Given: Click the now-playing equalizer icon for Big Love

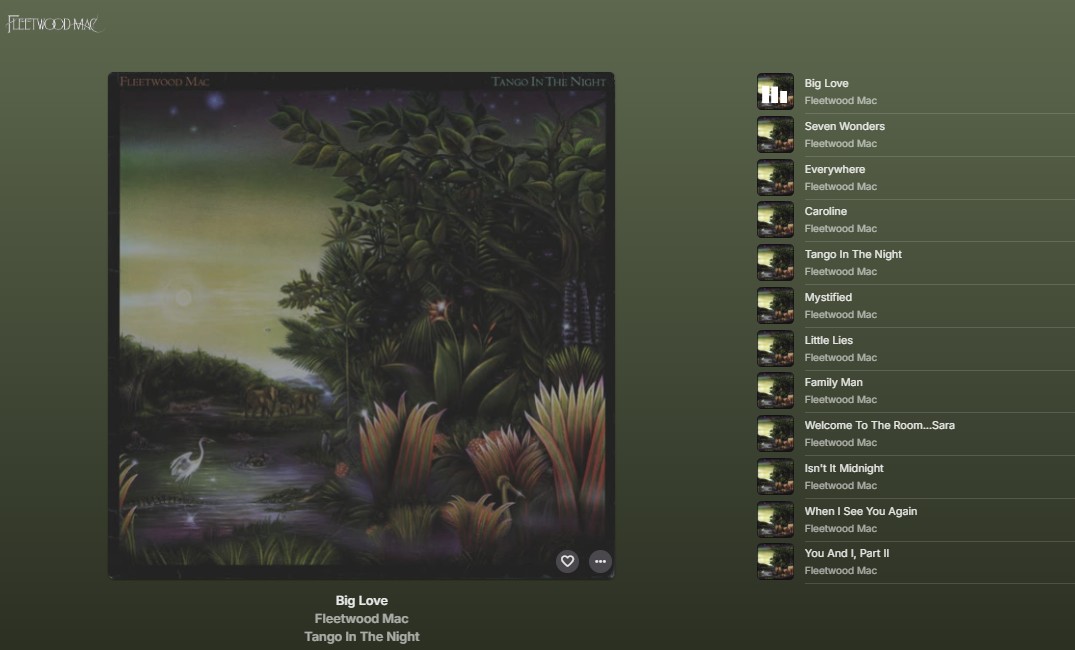Looking at the screenshot, I should 775,92.
